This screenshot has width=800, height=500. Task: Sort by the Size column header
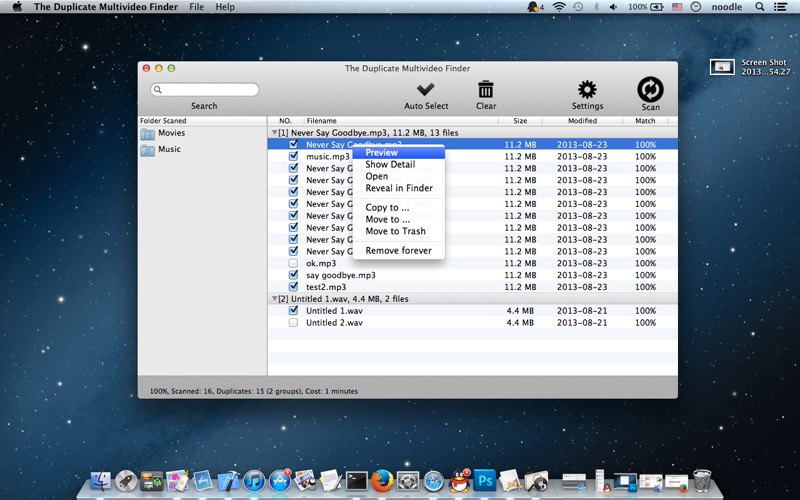(x=520, y=121)
